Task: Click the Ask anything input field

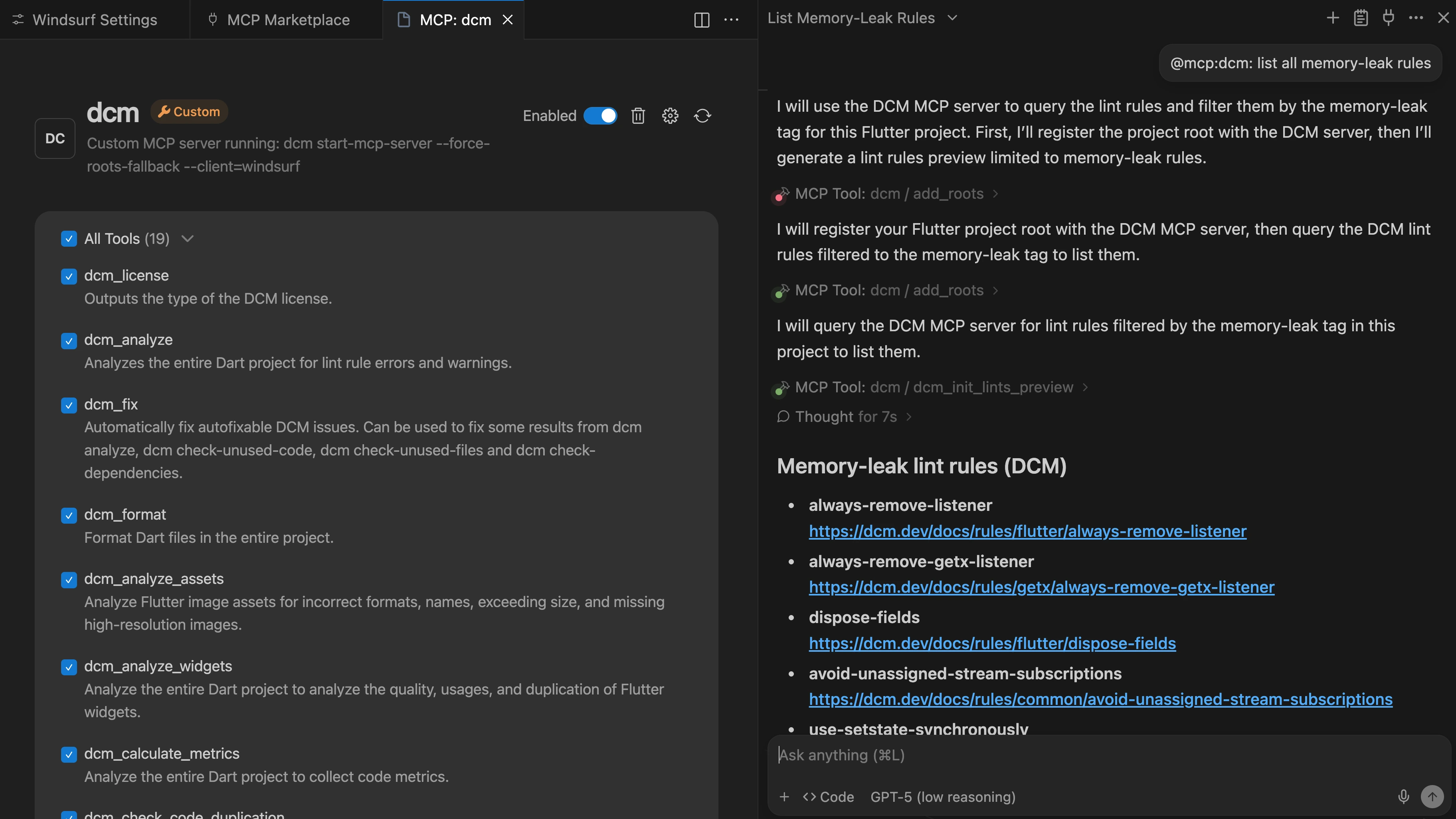Action: coord(1074,755)
